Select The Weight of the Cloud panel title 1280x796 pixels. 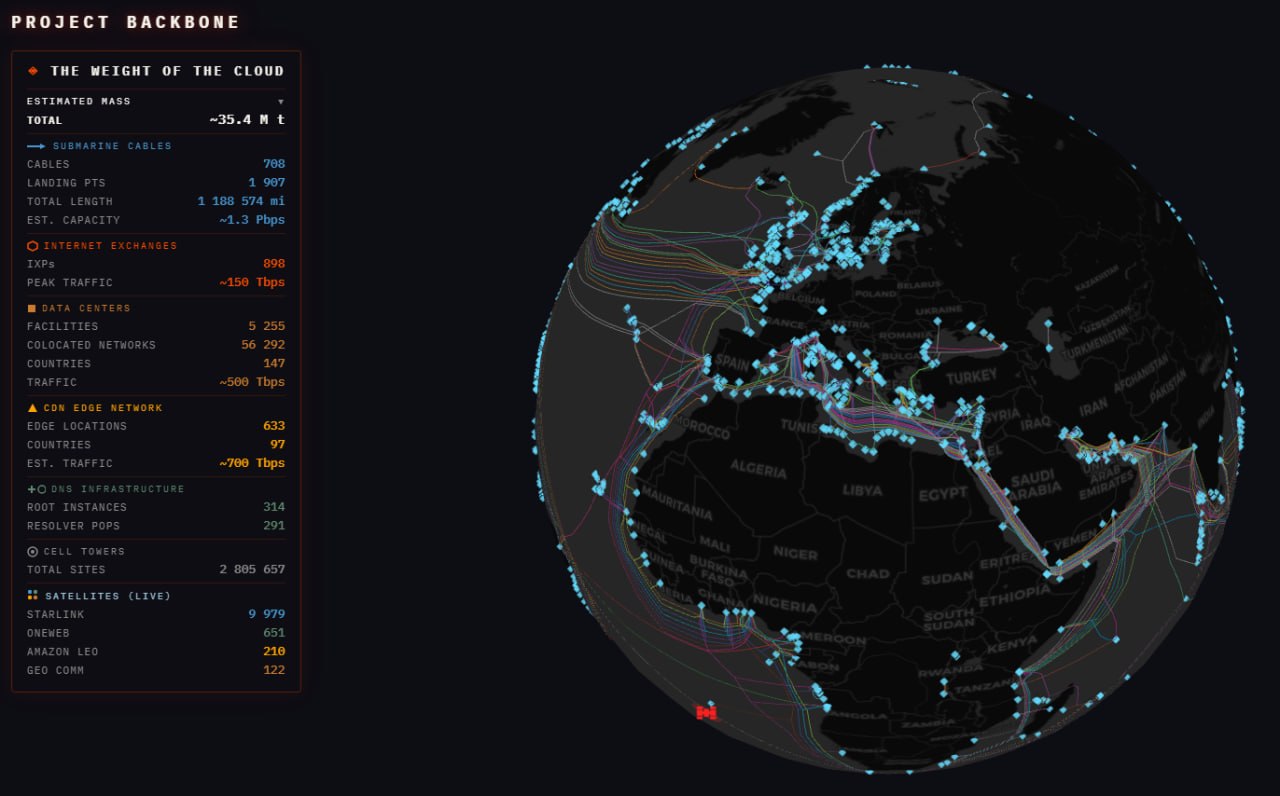[167, 71]
